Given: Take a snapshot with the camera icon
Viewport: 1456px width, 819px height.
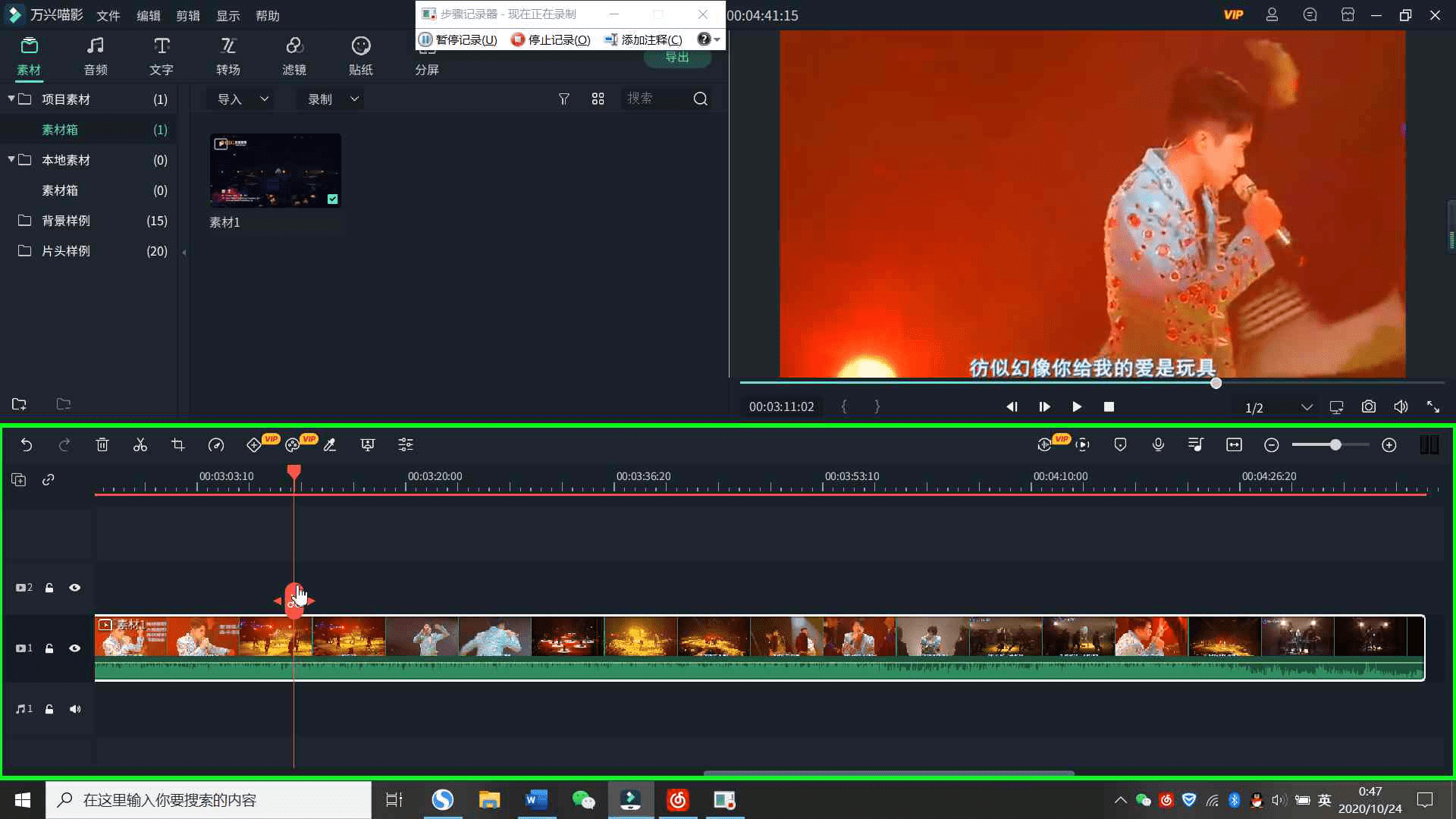Looking at the screenshot, I should click(x=1368, y=407).
